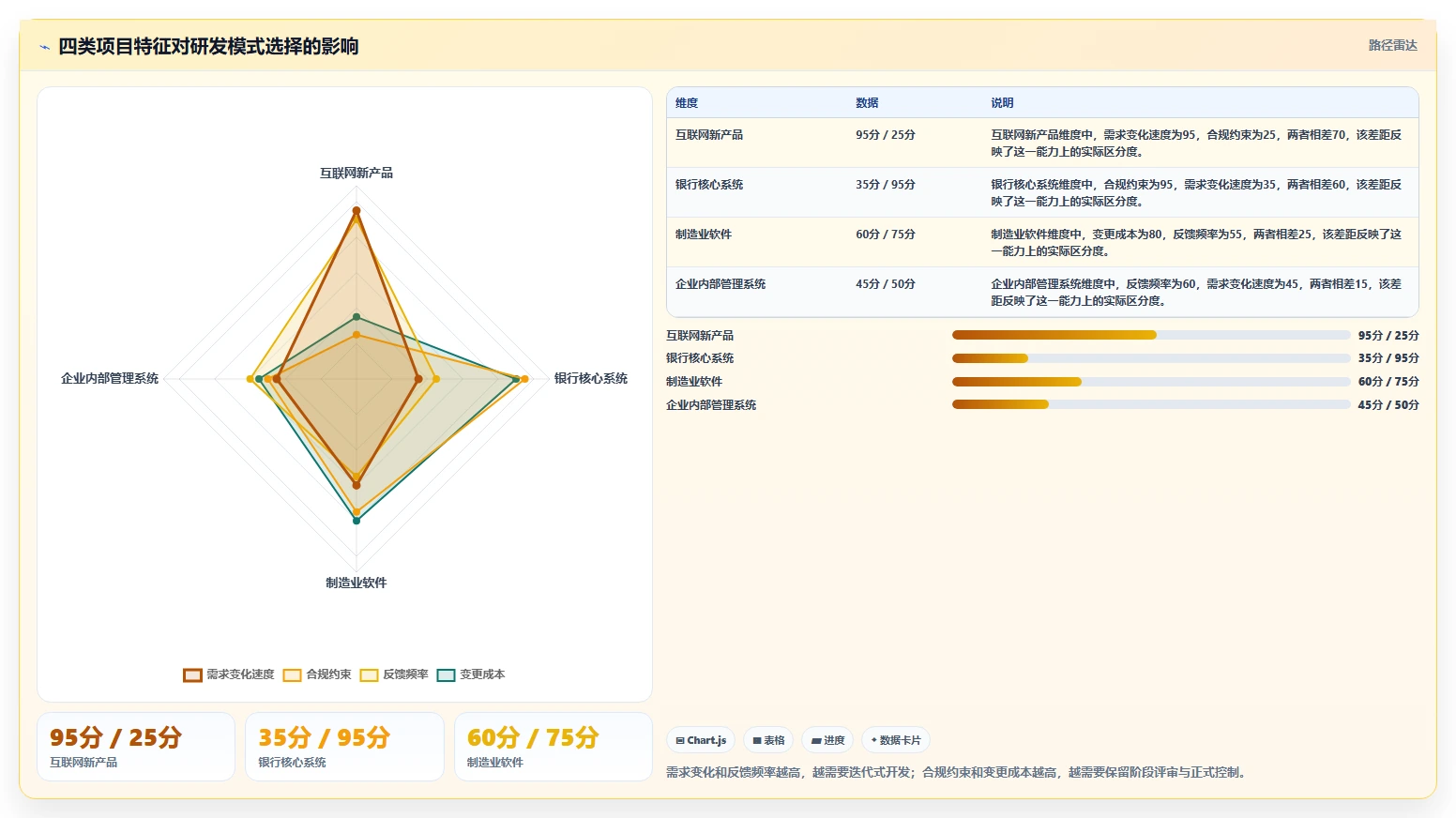Click the page title 四类项目特征对研发模式选择的影响
Screen dimensions: 1456x818
tap(208, 47)
